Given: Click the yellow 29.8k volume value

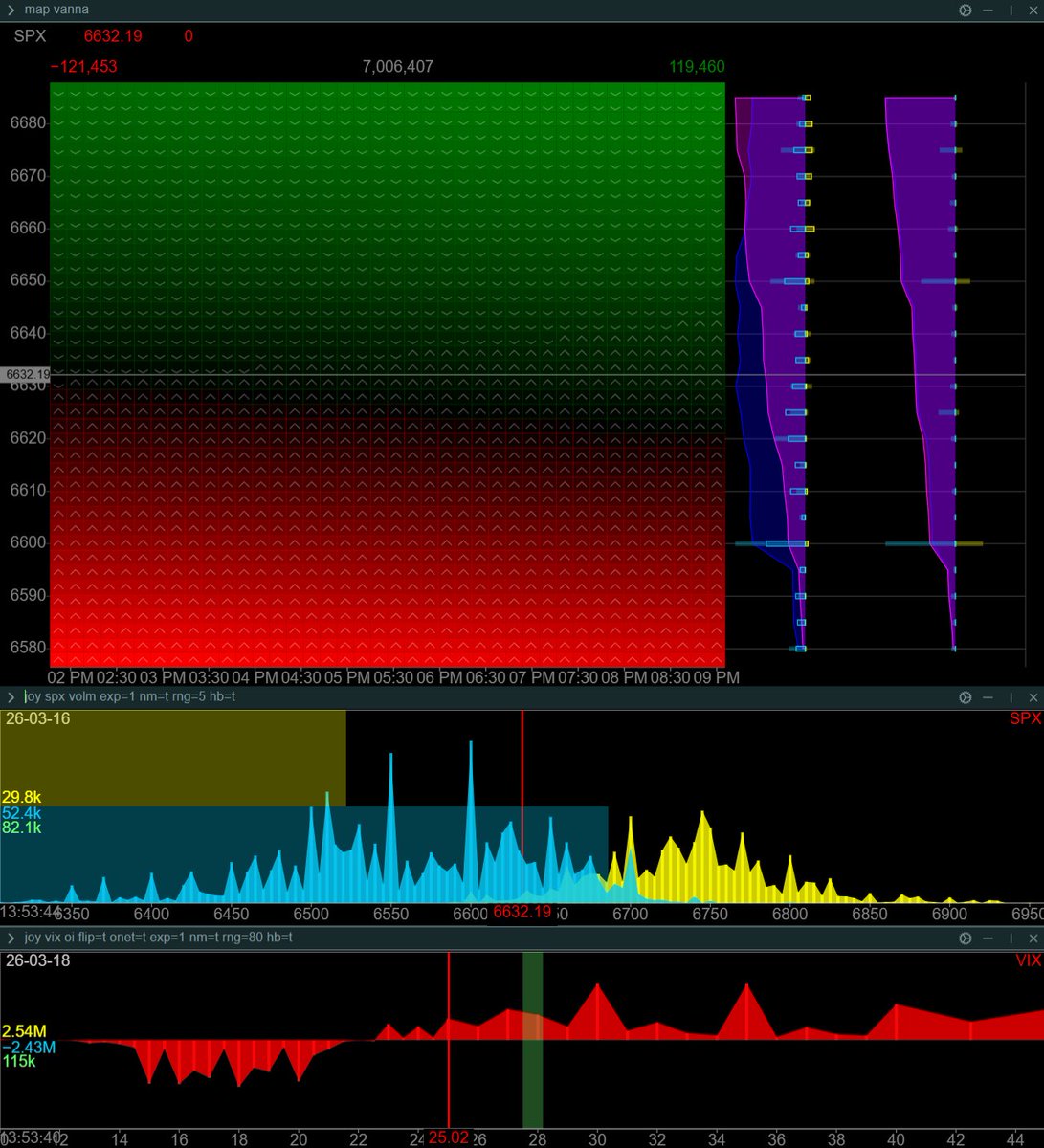Looking at the screenshot, I should point(21,798).
